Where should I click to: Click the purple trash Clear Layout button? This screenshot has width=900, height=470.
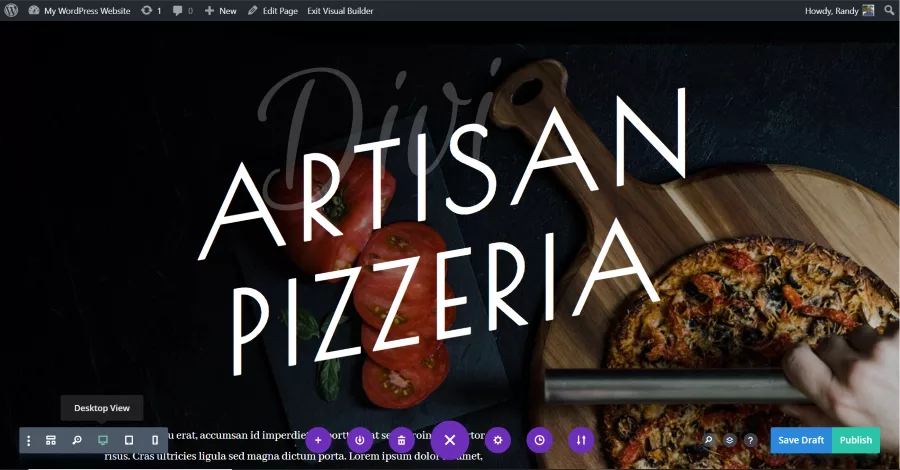[402, 440]
